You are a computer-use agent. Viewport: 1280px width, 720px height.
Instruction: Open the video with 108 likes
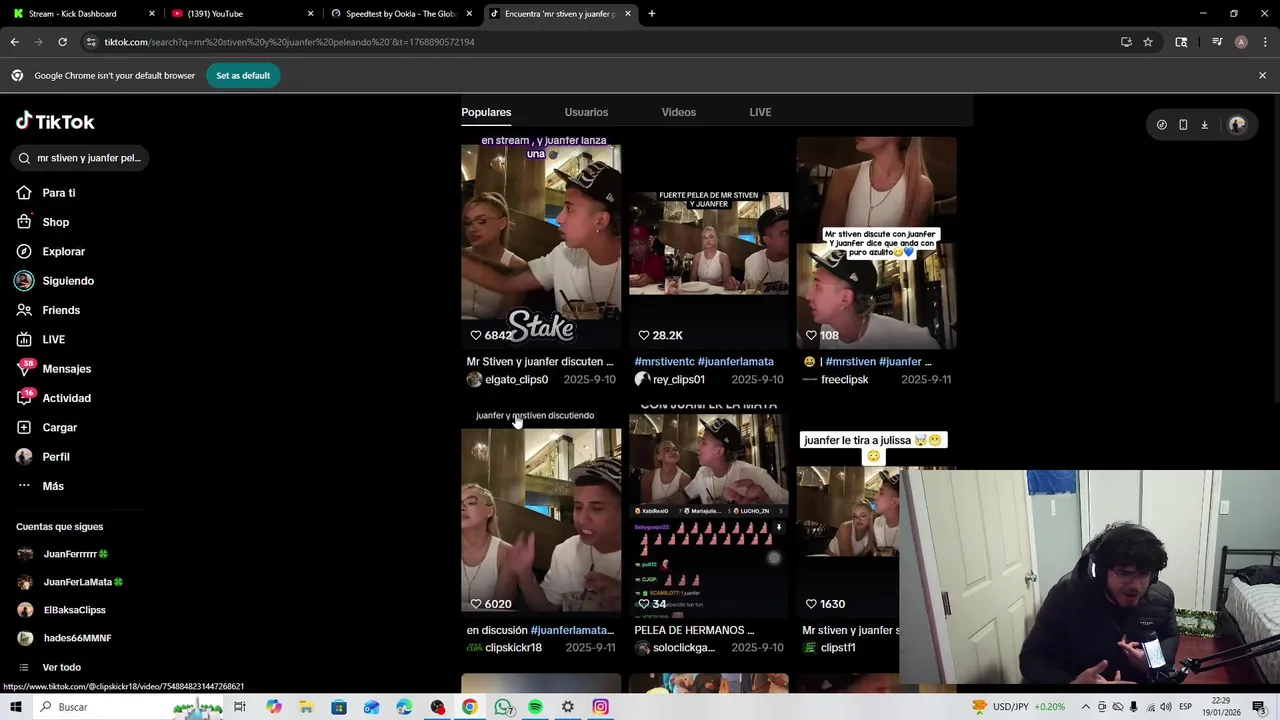(x=877, y=243)
